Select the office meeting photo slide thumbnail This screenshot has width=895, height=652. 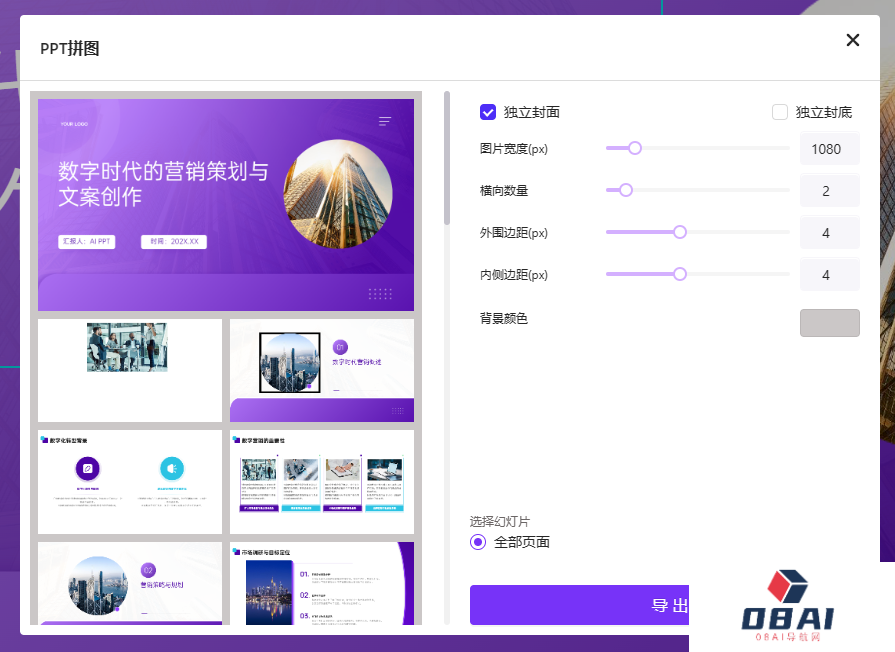click(129, 369)
